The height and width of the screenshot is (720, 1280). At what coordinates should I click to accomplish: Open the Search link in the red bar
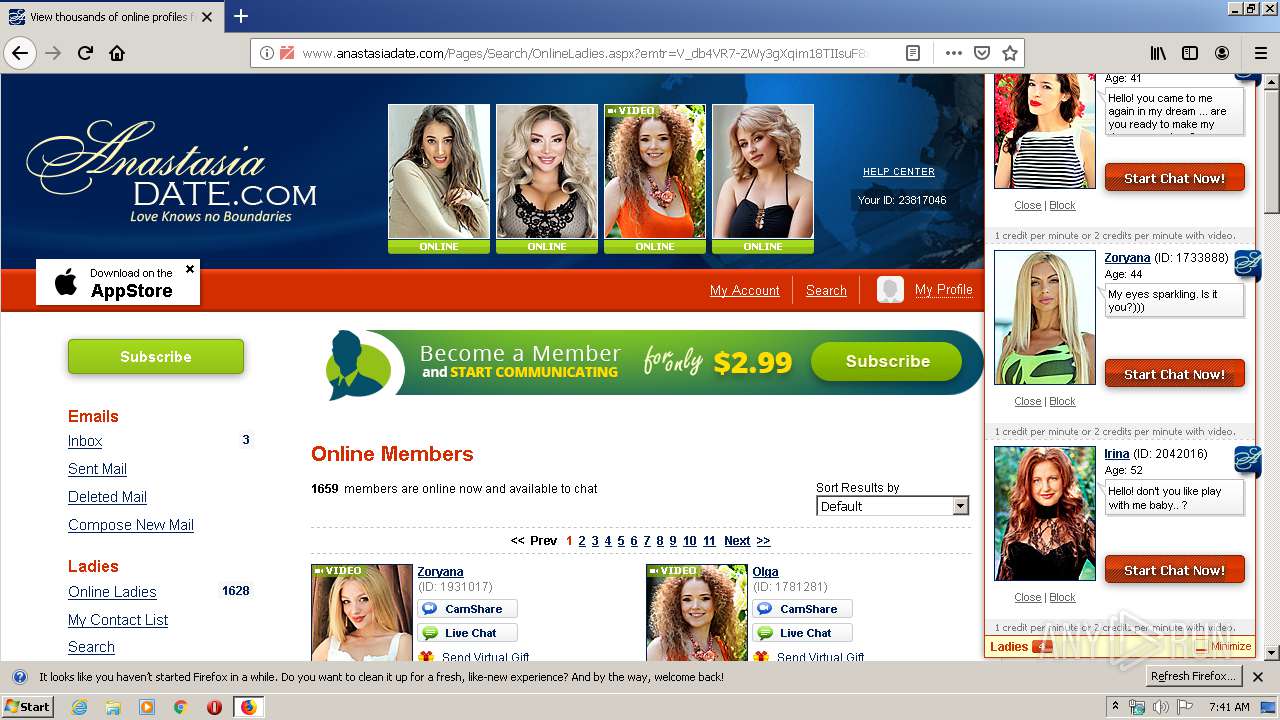click(826, 290)
